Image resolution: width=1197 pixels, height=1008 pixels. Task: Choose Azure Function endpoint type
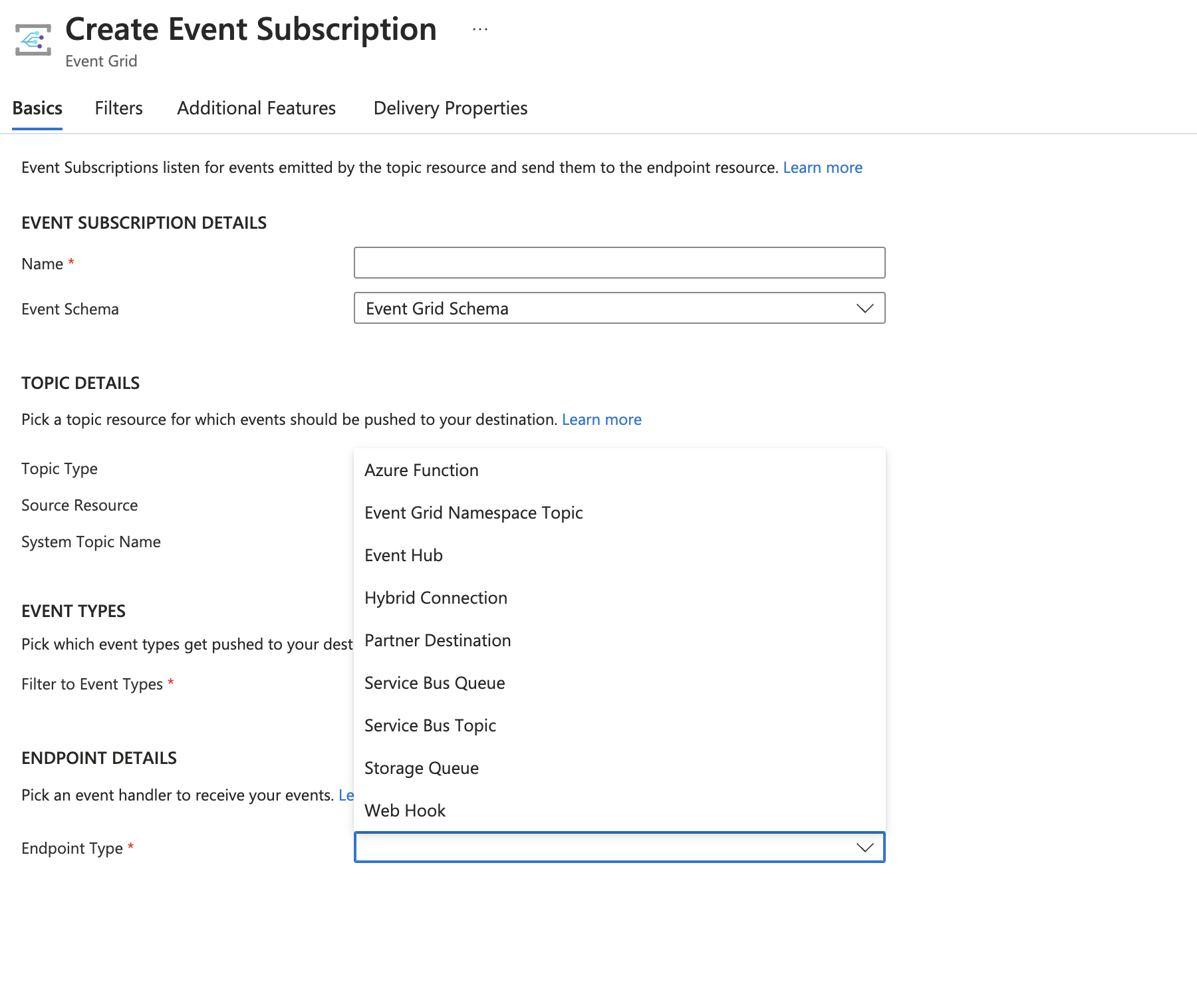click(422, 470)
